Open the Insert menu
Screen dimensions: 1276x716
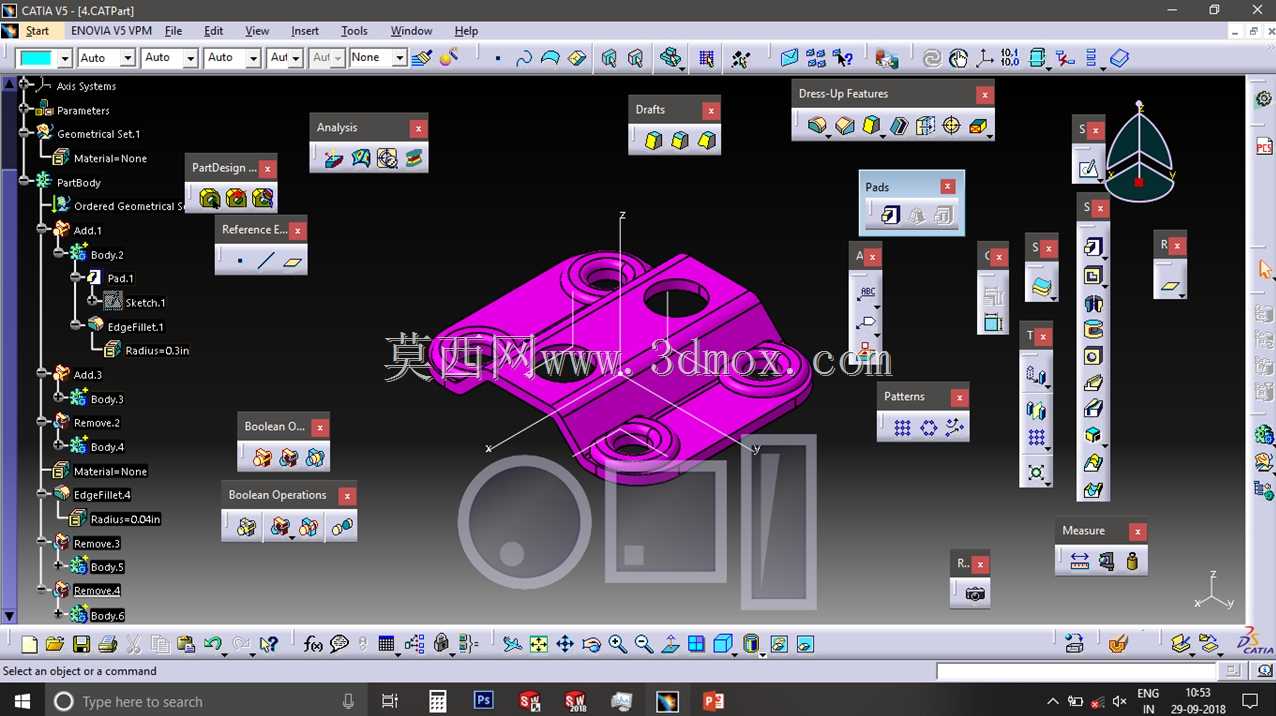305,31
